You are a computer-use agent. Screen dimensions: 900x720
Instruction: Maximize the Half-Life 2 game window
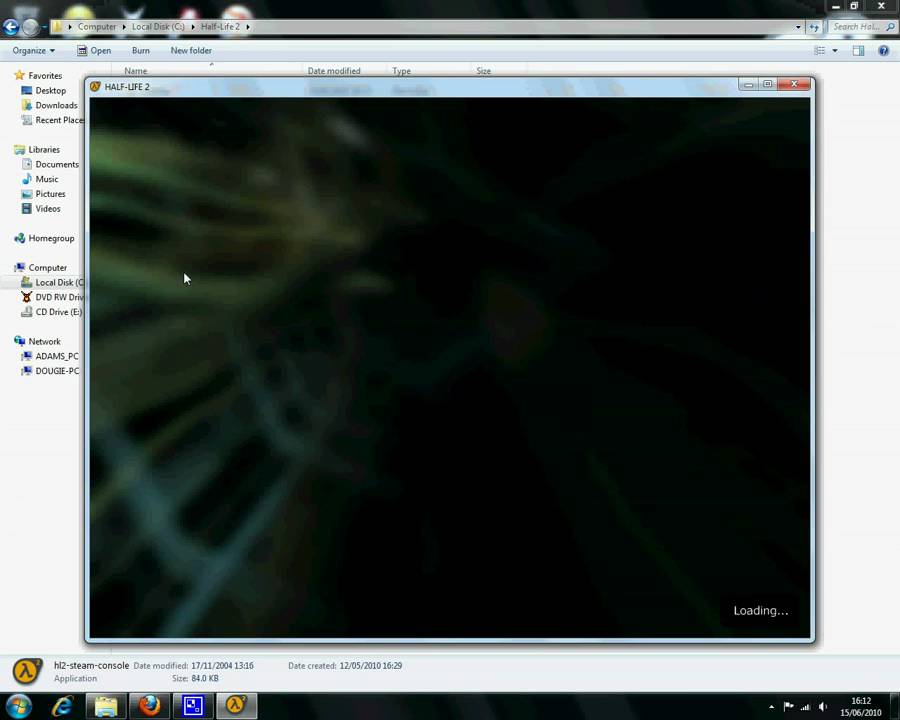(x=767, y=84)
